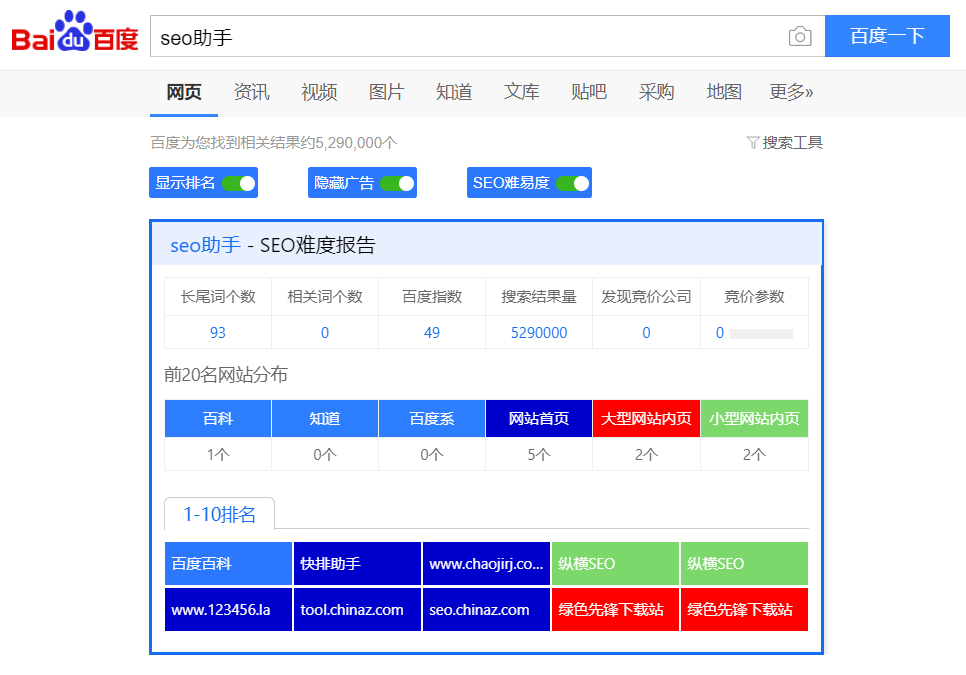
Task: Click the search tools funnel icon
Action: click(x=752, y=143)
